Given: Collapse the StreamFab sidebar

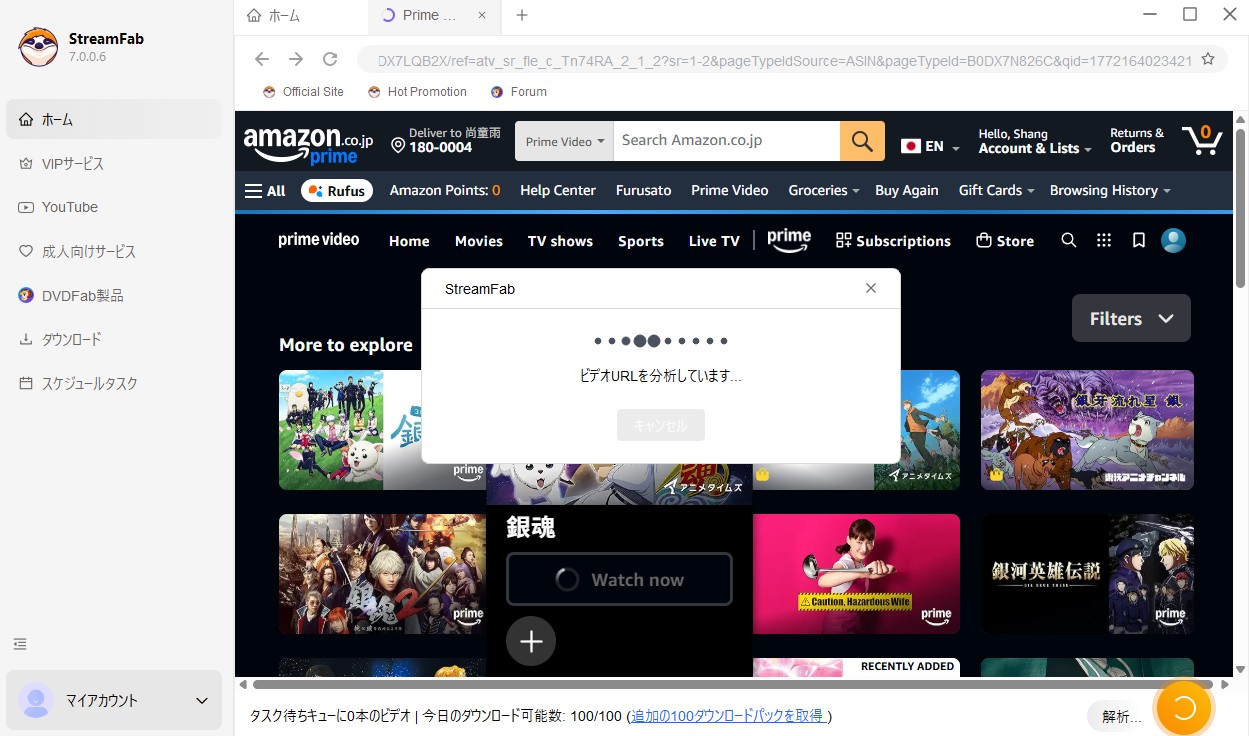Looking at the screenshot, I should tap(20, 644).
